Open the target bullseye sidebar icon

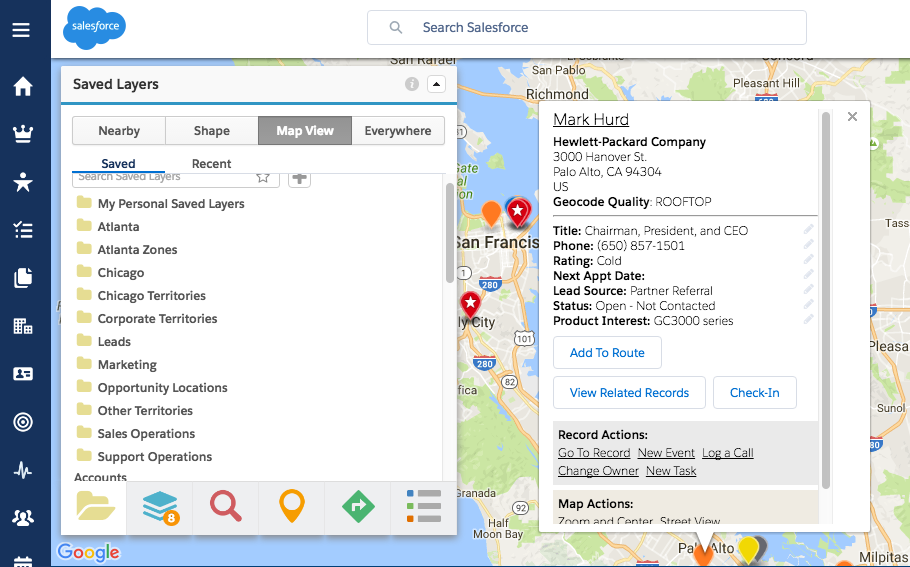tap(23, 422)
